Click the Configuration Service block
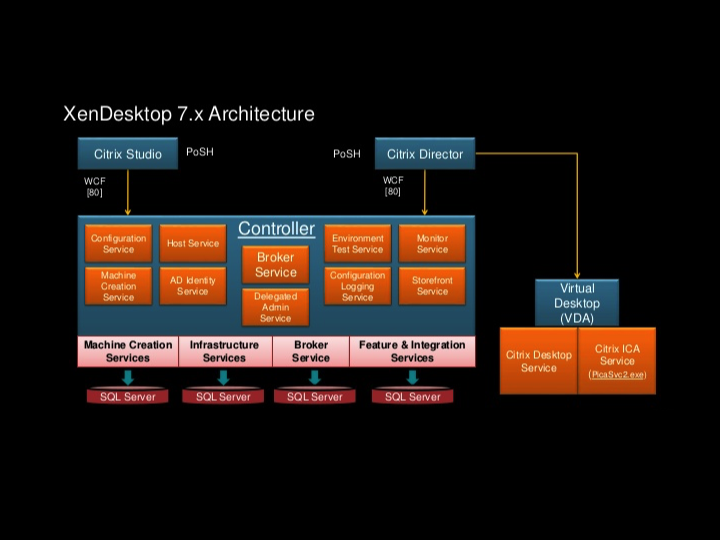The height and width of the screenshot is (540, 720). pos(118,243)
